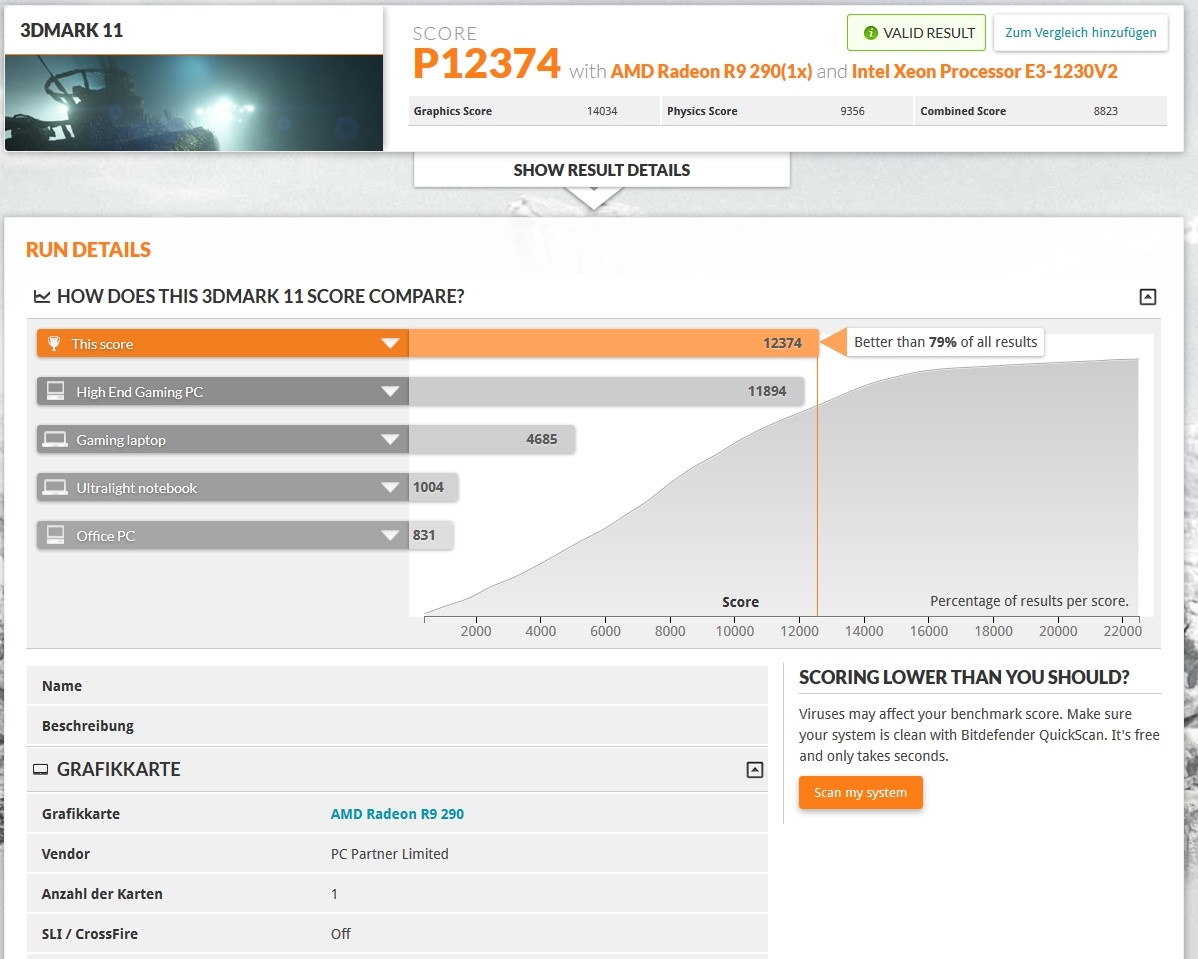Click the 3DMark 11 underwater thumbnail image

click(x=194, y=102)
